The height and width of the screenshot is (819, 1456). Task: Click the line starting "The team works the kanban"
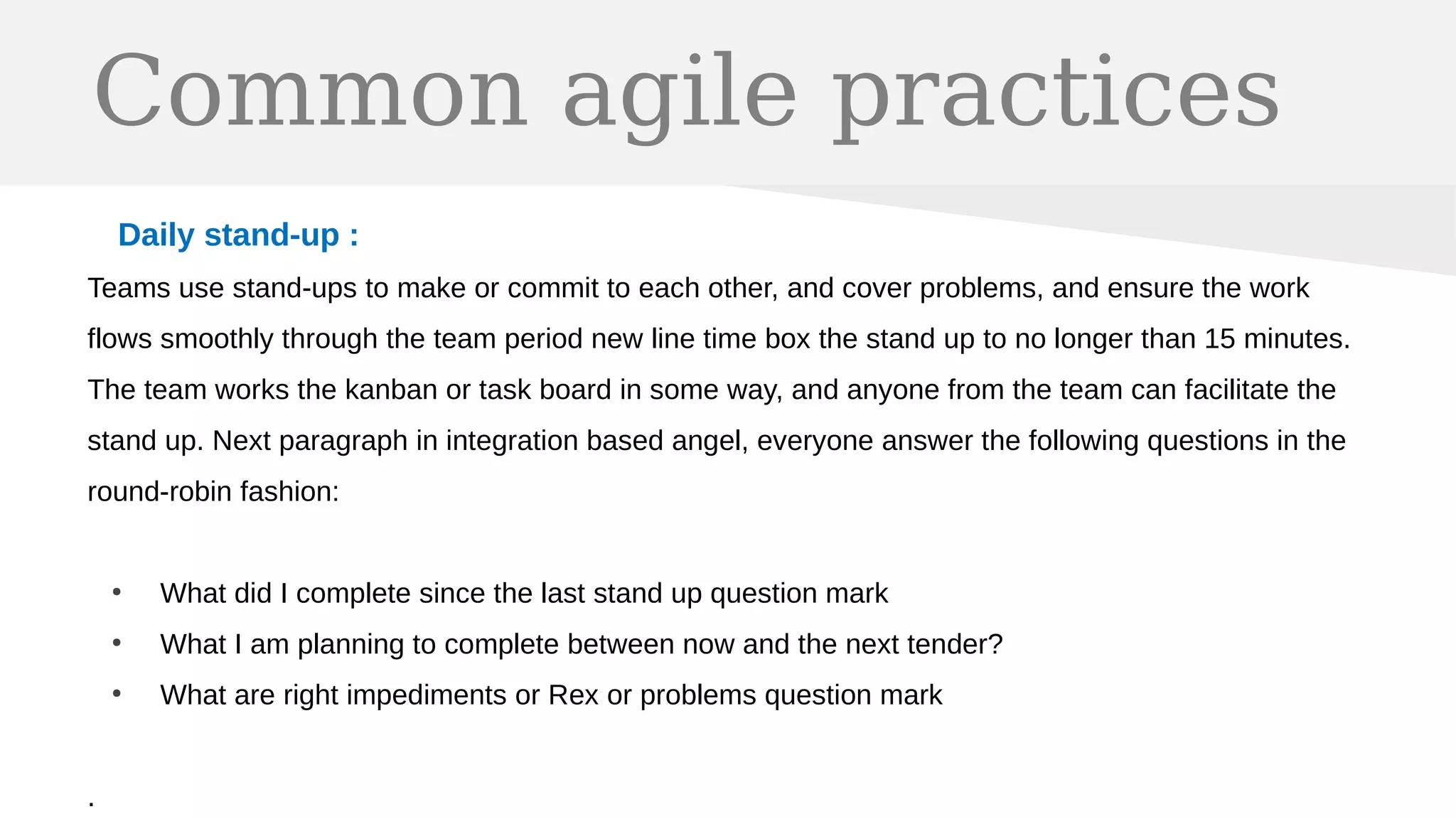(x=711, y=390)
